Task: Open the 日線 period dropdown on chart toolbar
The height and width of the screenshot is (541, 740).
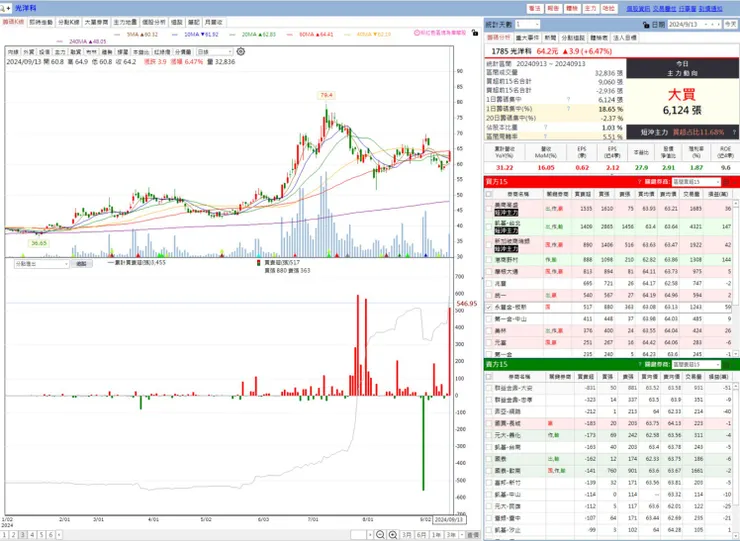Action: click(215, 52)
